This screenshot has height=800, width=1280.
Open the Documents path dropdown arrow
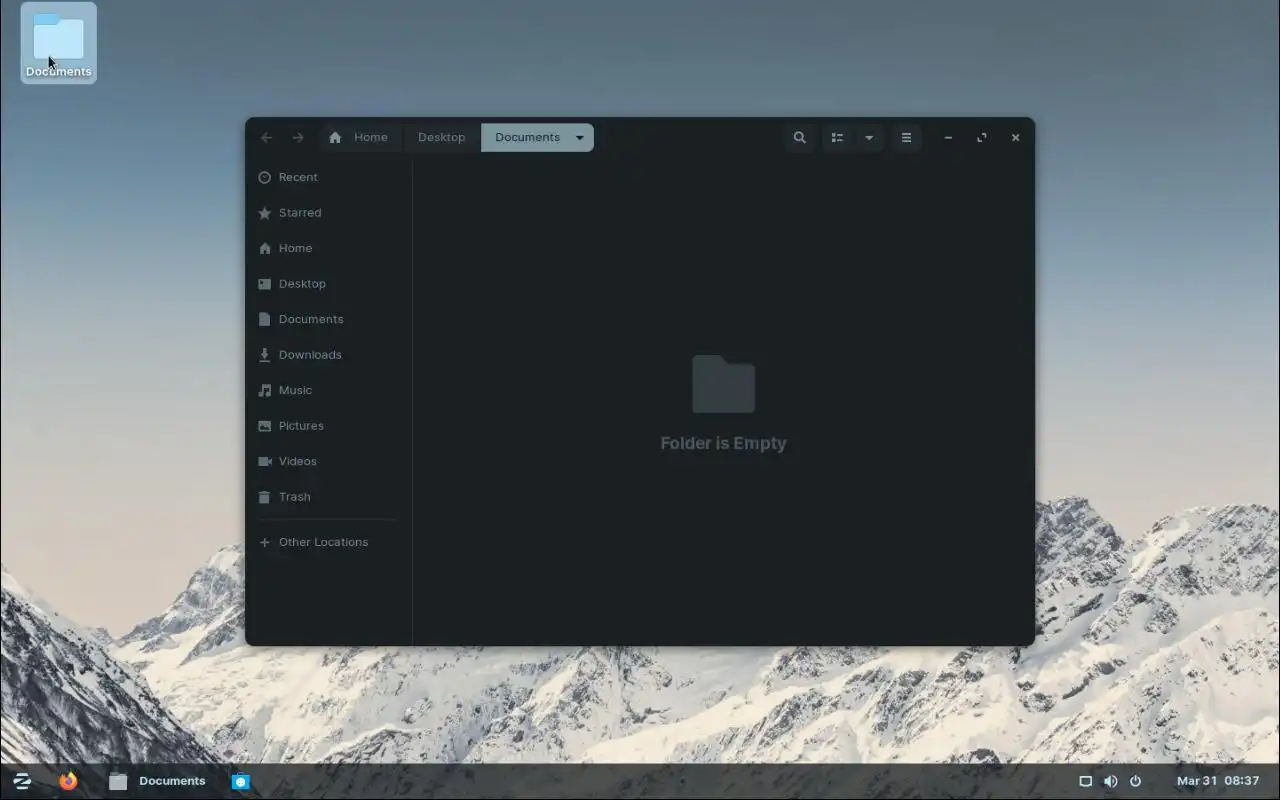[x=579, y=138]
